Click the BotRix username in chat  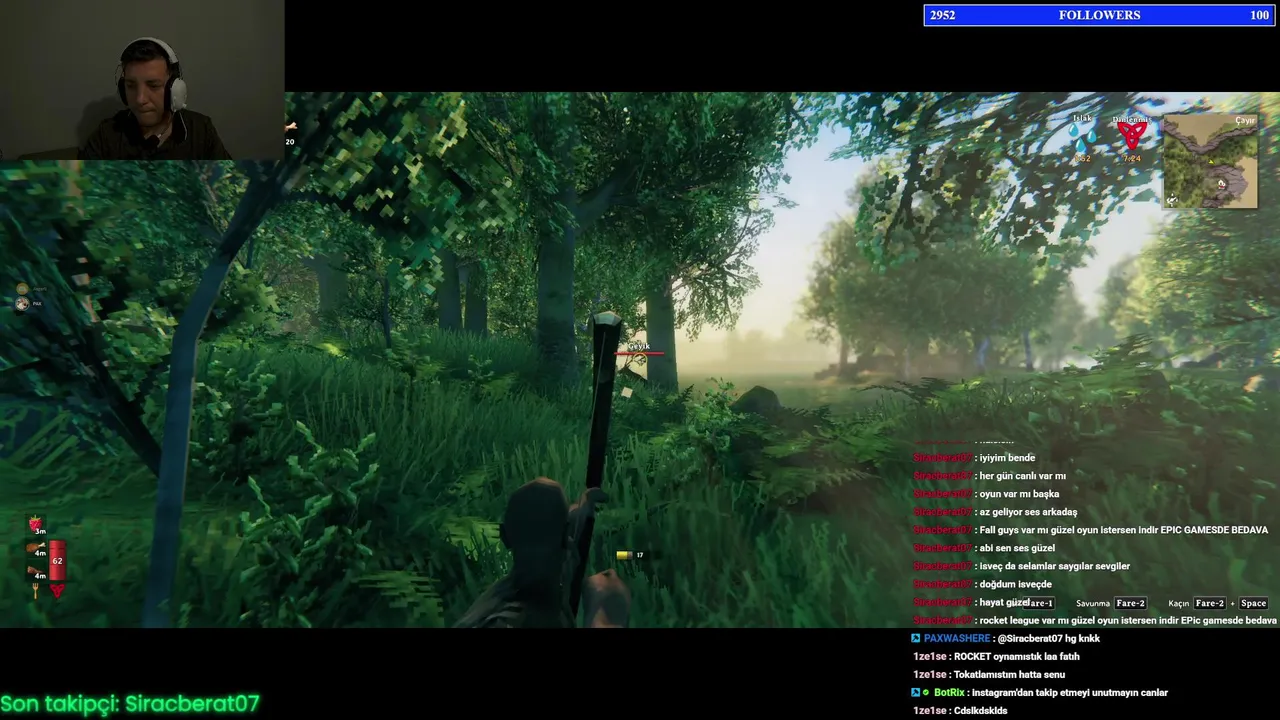point(949,692)
